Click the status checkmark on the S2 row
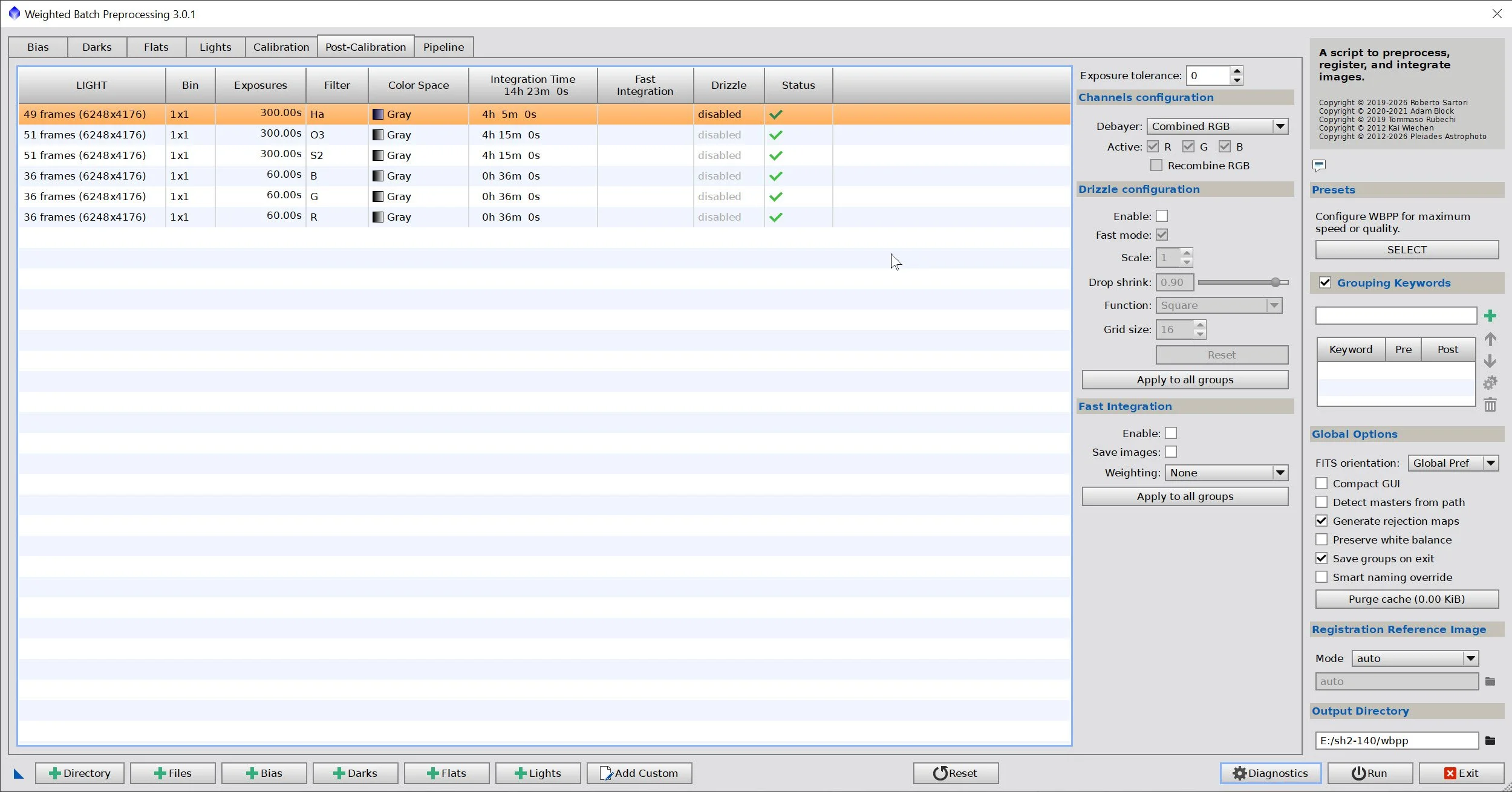1512x792 pixels. pyautogui.click(x=776, y=155)
